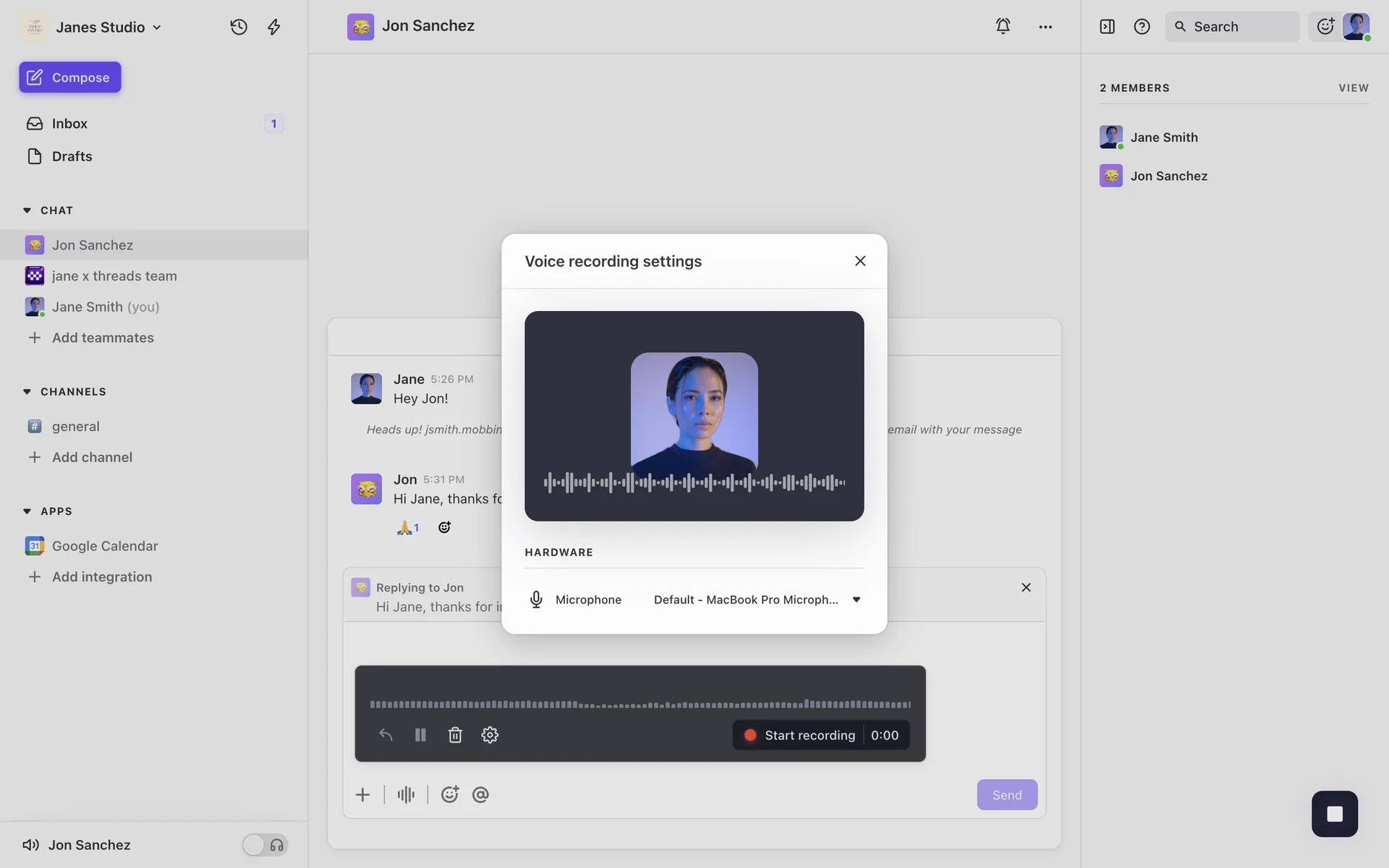
Task: Delete recording with the trash icon
Action: click(x=455, y=735)
